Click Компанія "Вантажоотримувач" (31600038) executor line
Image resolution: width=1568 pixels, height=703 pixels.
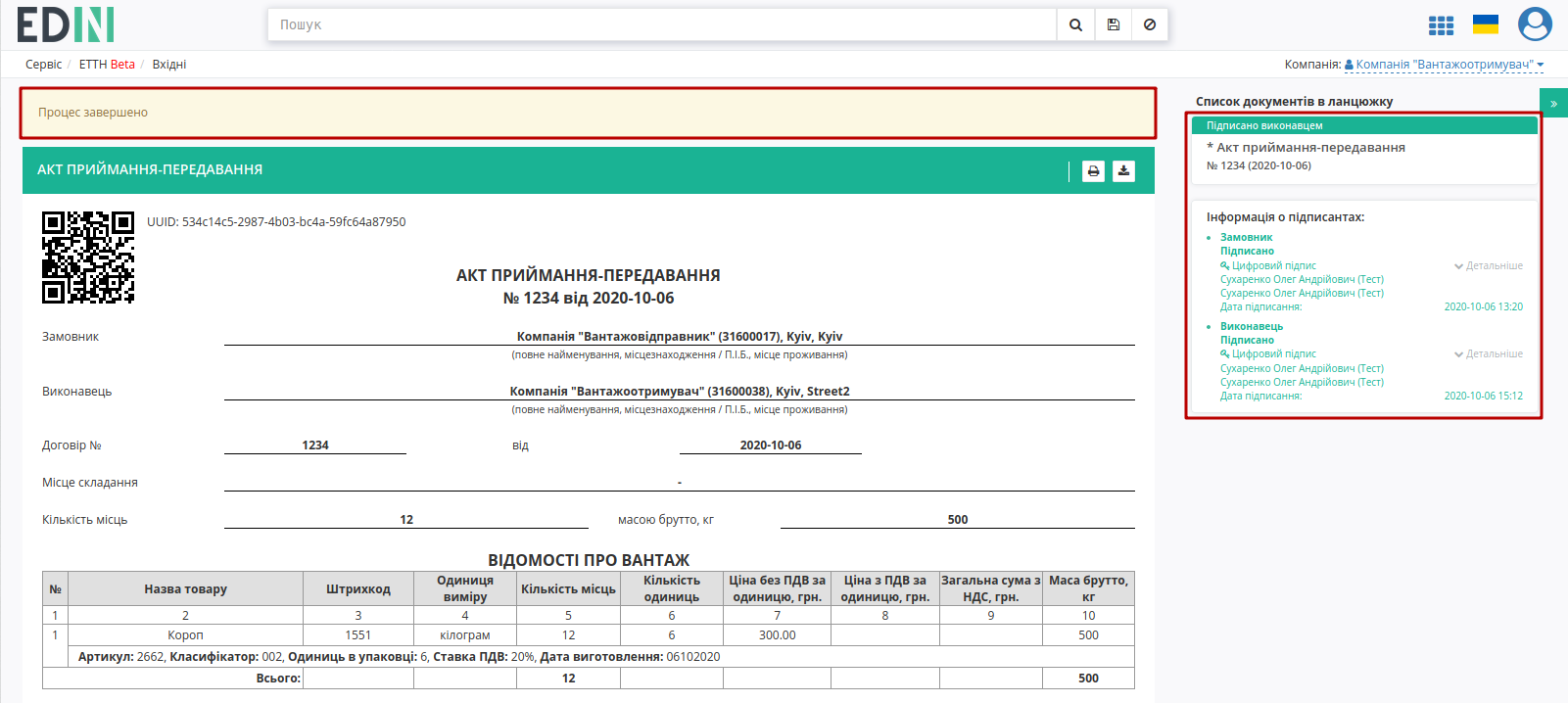pyautogui.click(x=680, y=391)
